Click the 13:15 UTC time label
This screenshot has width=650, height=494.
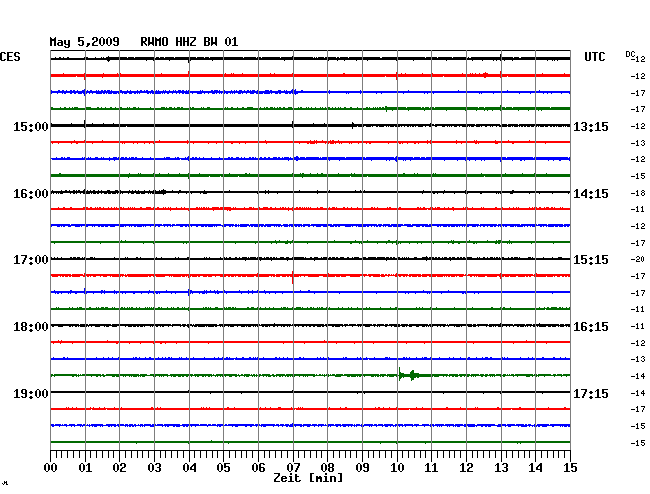591,126
